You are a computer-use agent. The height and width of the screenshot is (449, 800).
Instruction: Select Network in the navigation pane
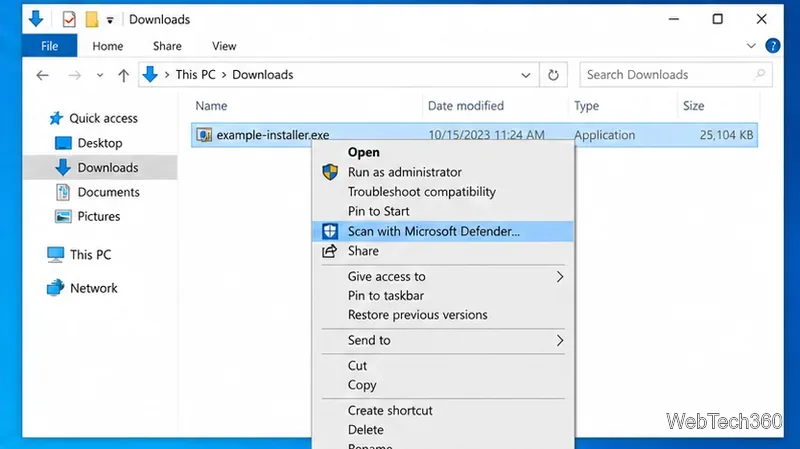point(82,288)
